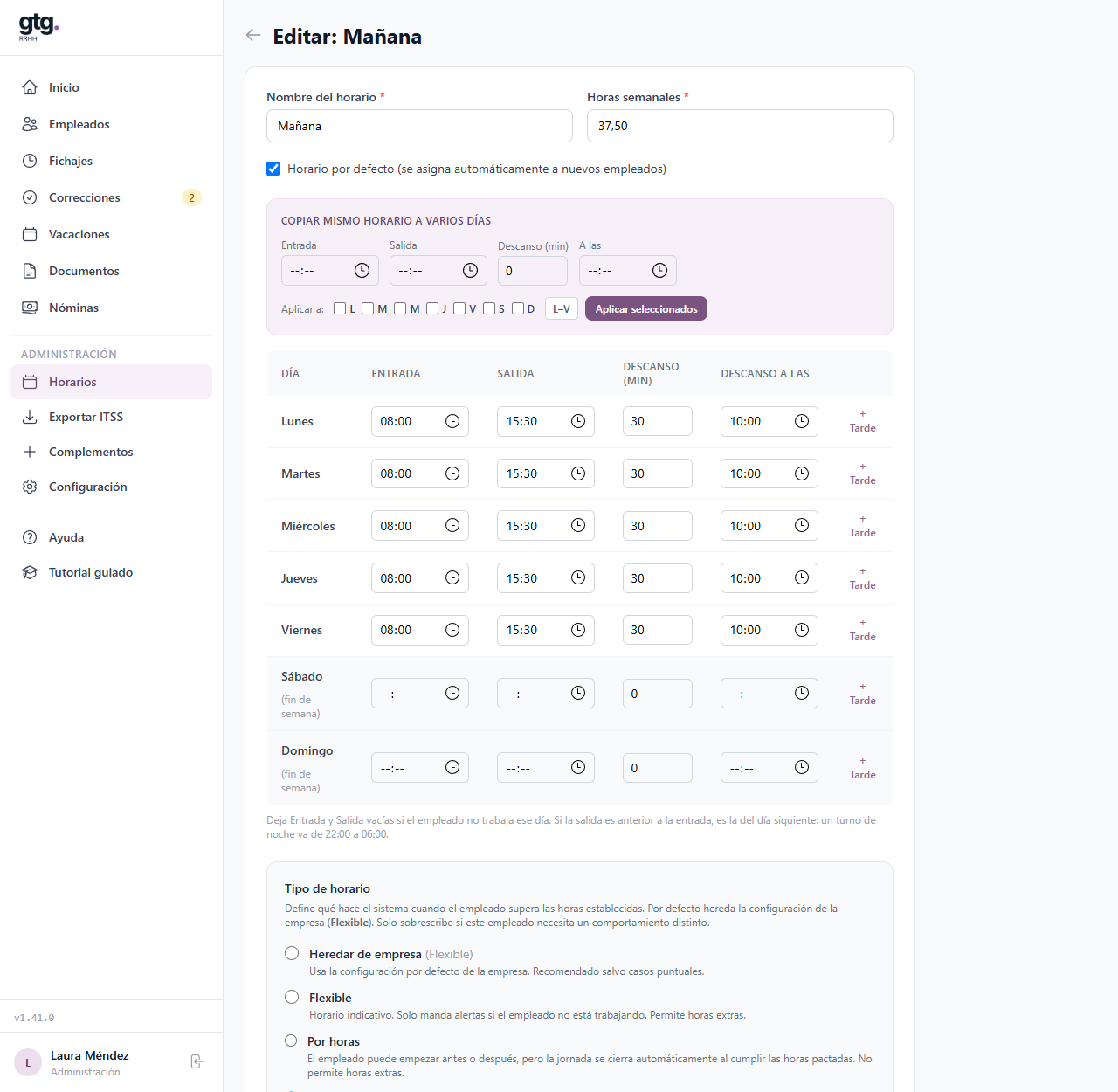Open the Nóminas section
1118x1092 pixels.
(111, 308)
